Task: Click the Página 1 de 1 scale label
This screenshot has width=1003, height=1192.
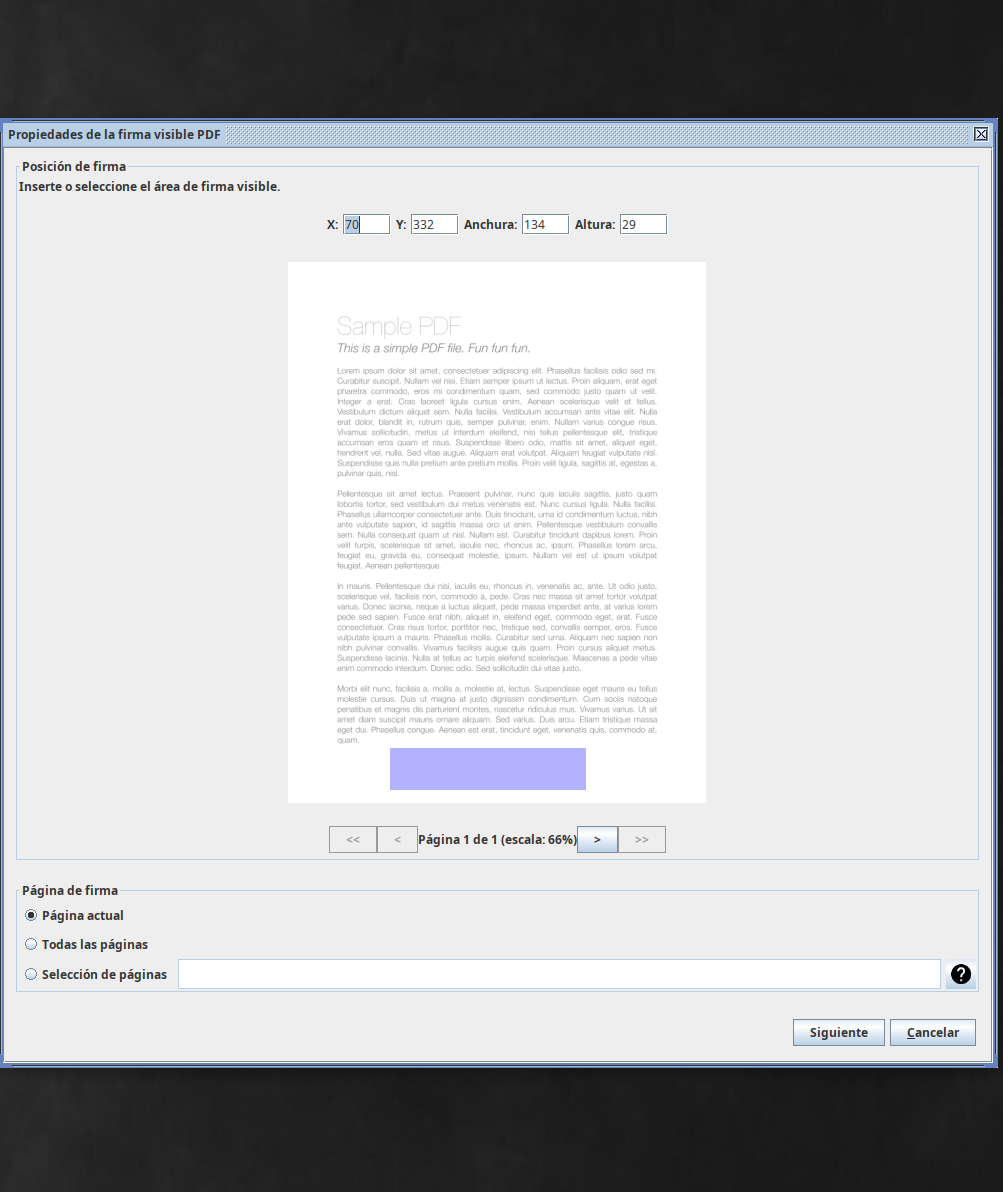Action: coord(497,840)
